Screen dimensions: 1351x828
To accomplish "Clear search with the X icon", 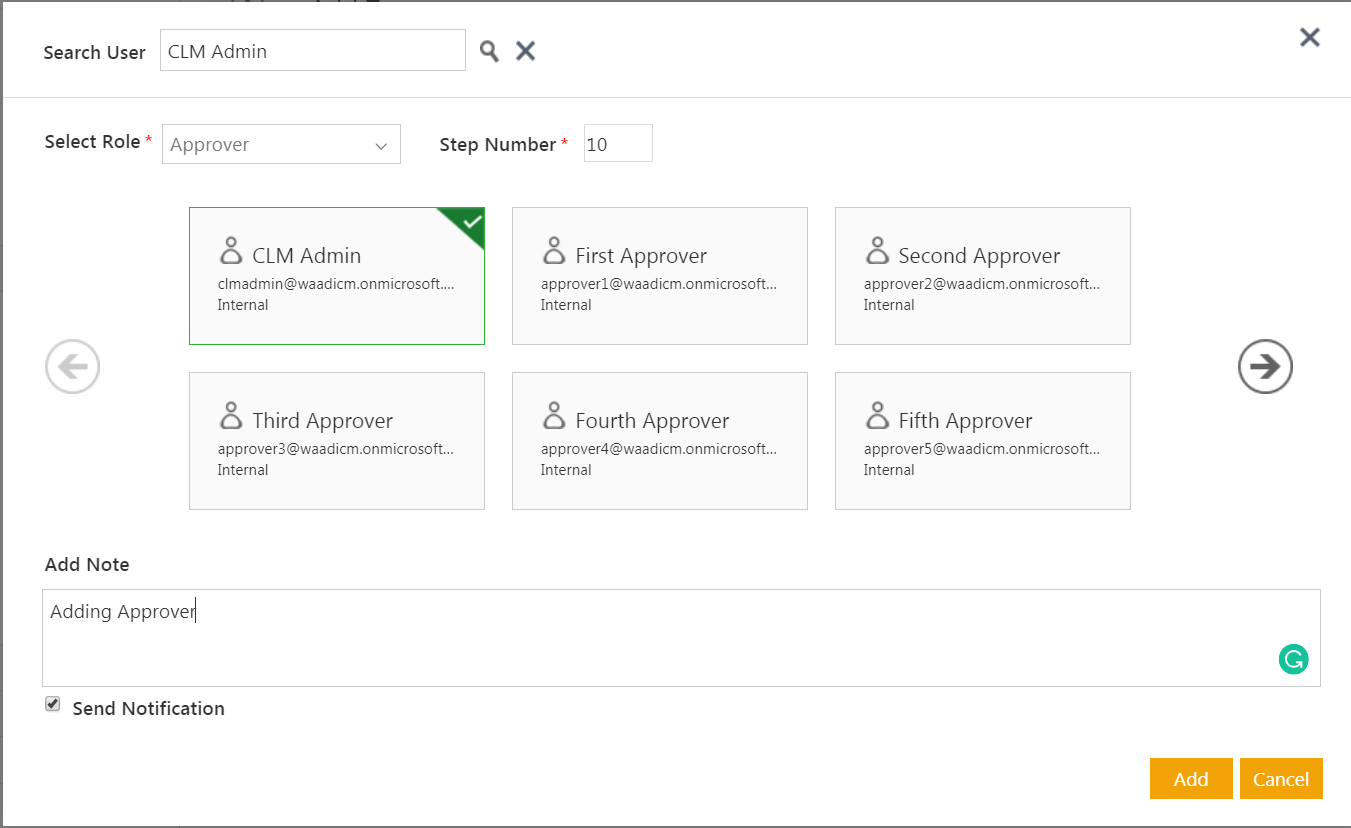I will click(x=525, y=51).
